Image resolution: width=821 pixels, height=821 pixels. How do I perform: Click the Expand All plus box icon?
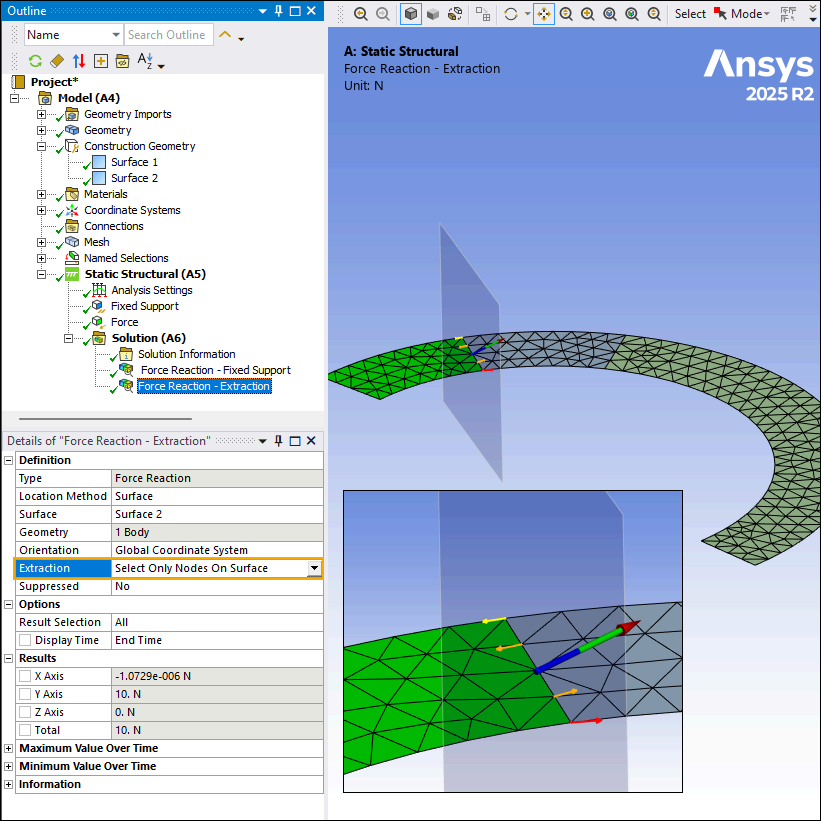pyautogui.click(x=101, y=61)
